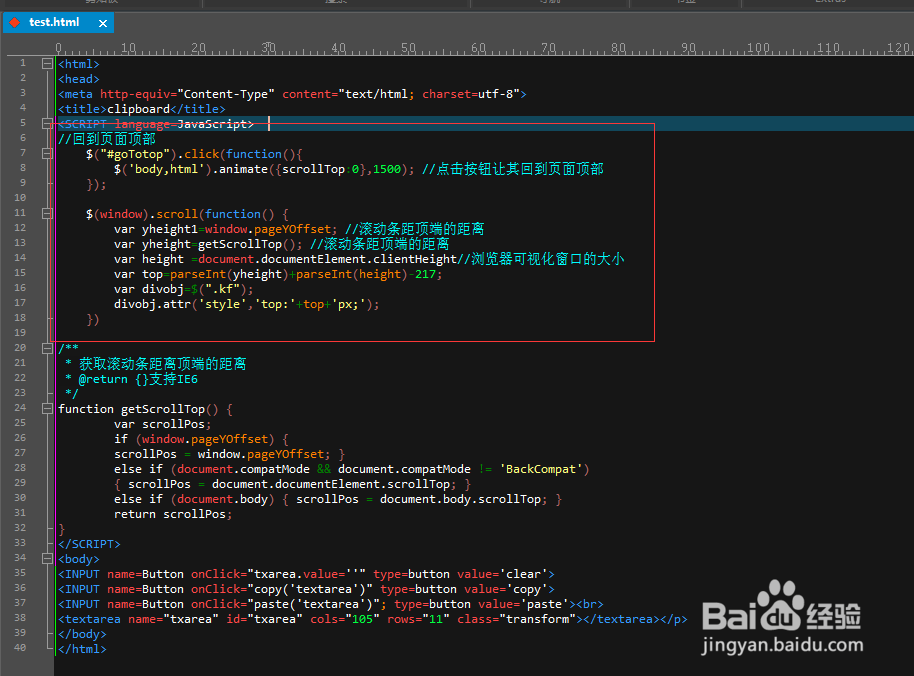The width and height of the screenshot is (914, 676).
Task: Collapse the <html> fold on line 1
Action: pyautogui.click(x=47, y=64)
